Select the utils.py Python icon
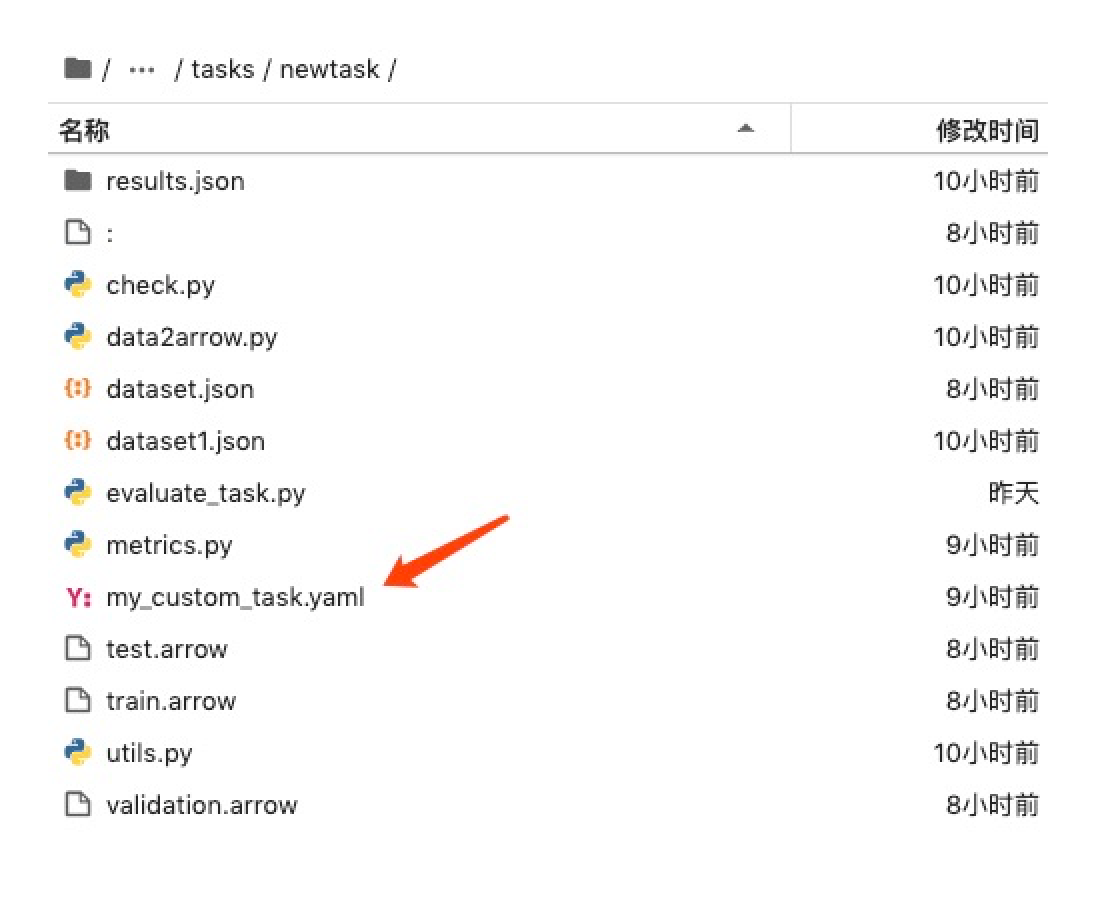1096x902 pixels. coord(77,753)
